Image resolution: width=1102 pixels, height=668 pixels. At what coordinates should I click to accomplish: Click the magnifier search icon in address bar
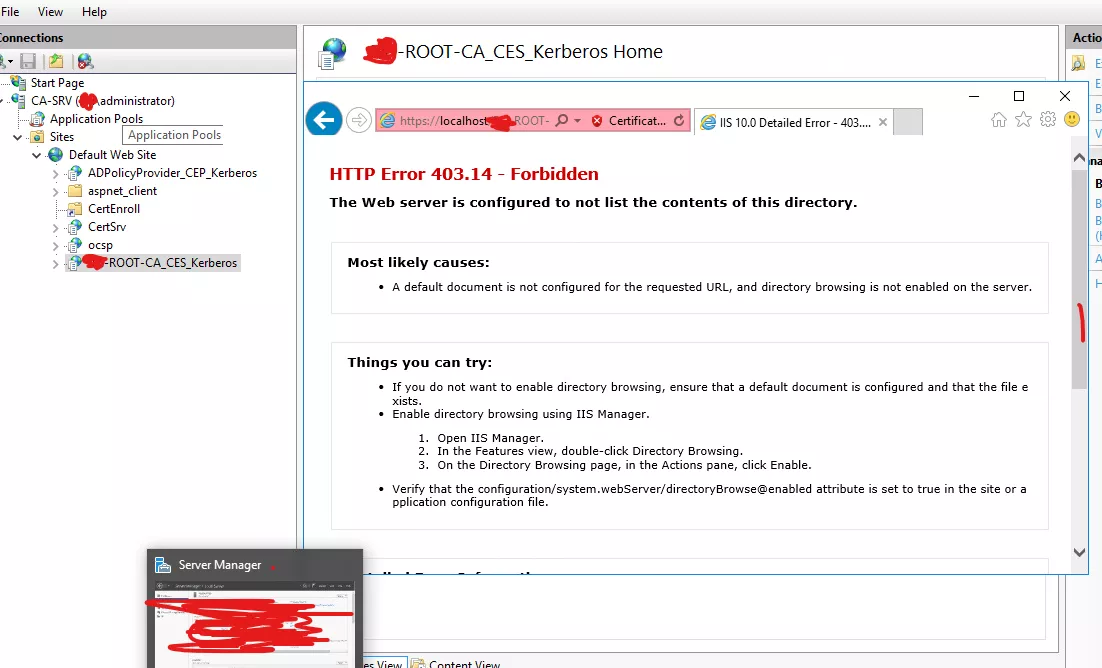click(562, 121)
